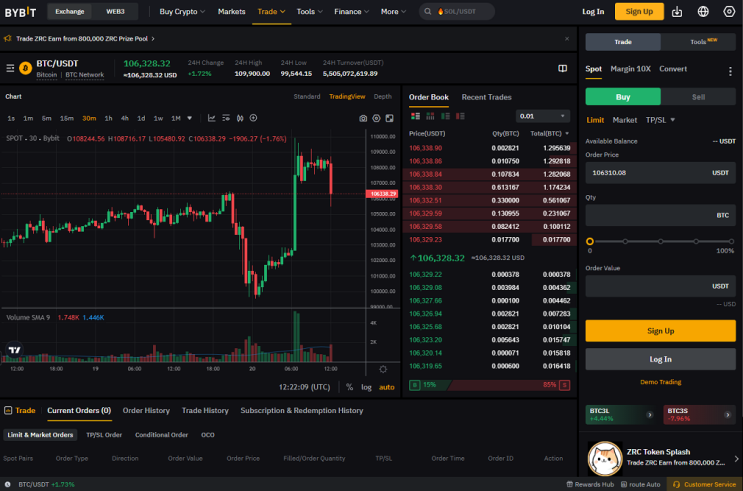Open chart indicators icon
743x491 pixels.
coord(211,118)
